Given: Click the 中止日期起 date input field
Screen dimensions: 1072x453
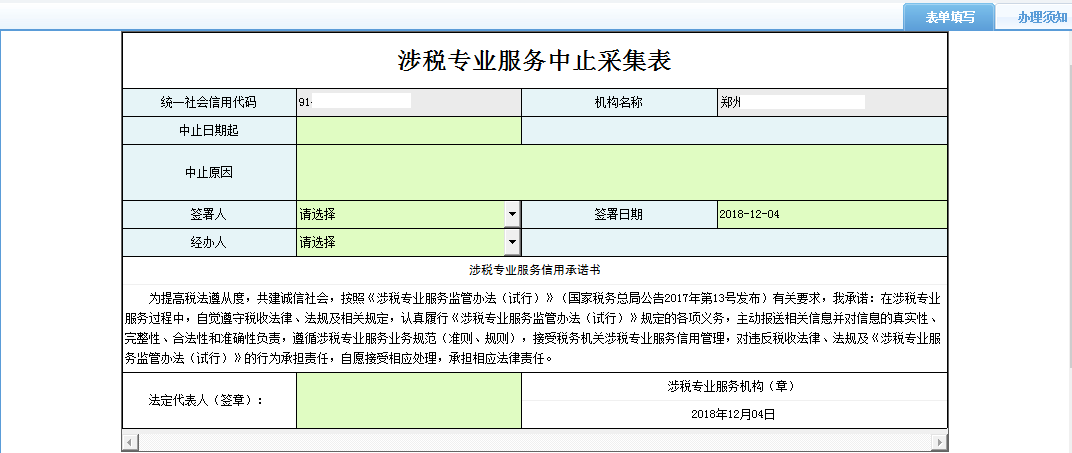Looking at the screenshot, I should pos(408,131).
